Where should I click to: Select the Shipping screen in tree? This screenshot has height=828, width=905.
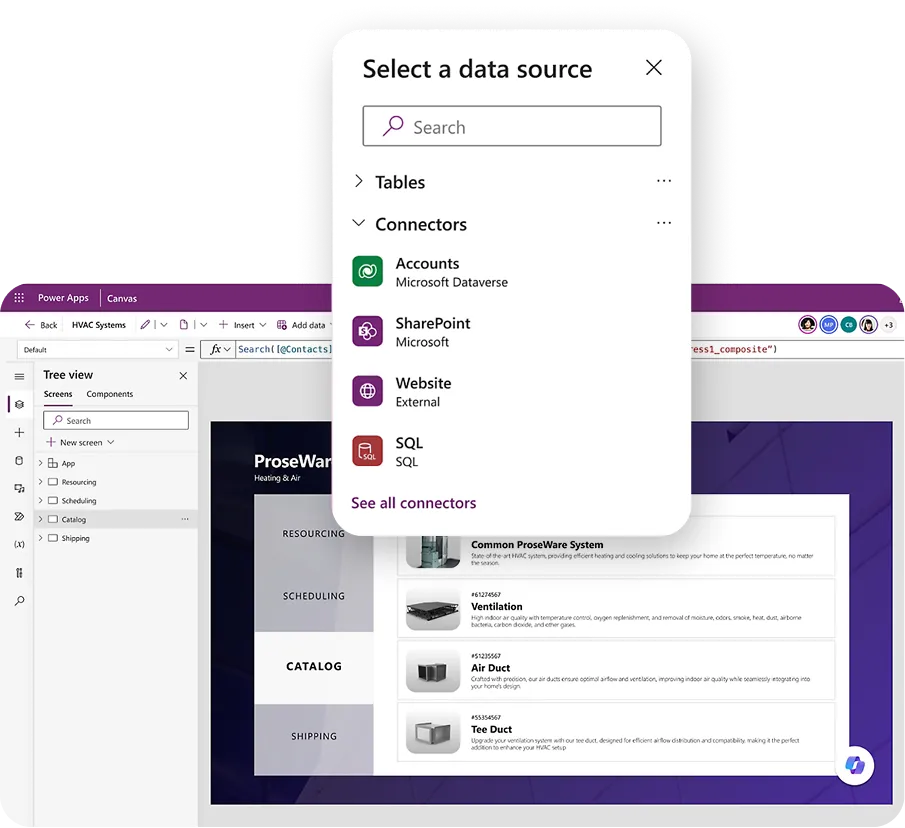pyautogui.click(x=75, y=538)
